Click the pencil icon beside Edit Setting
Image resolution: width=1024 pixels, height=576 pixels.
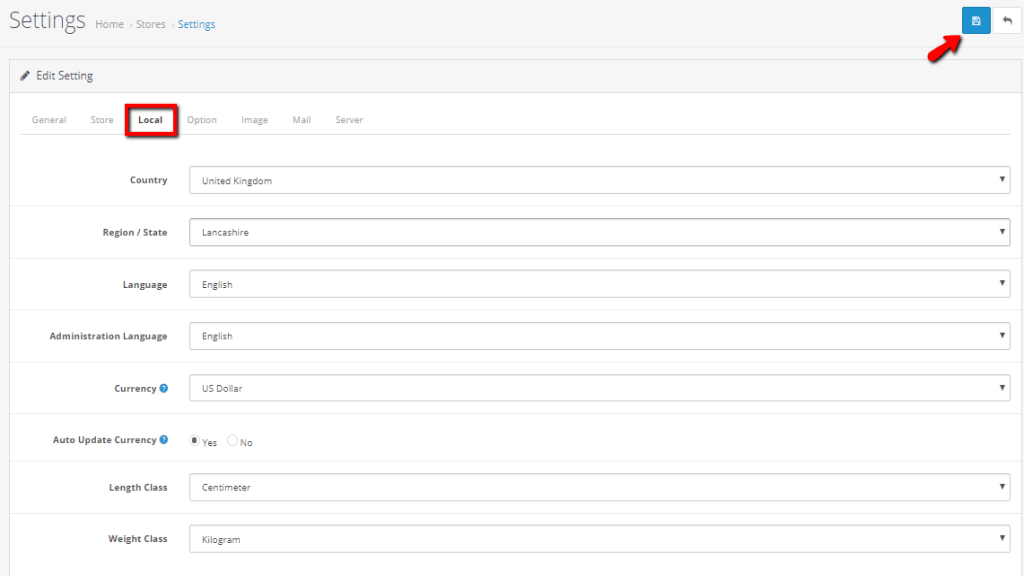tap(25, 76)
